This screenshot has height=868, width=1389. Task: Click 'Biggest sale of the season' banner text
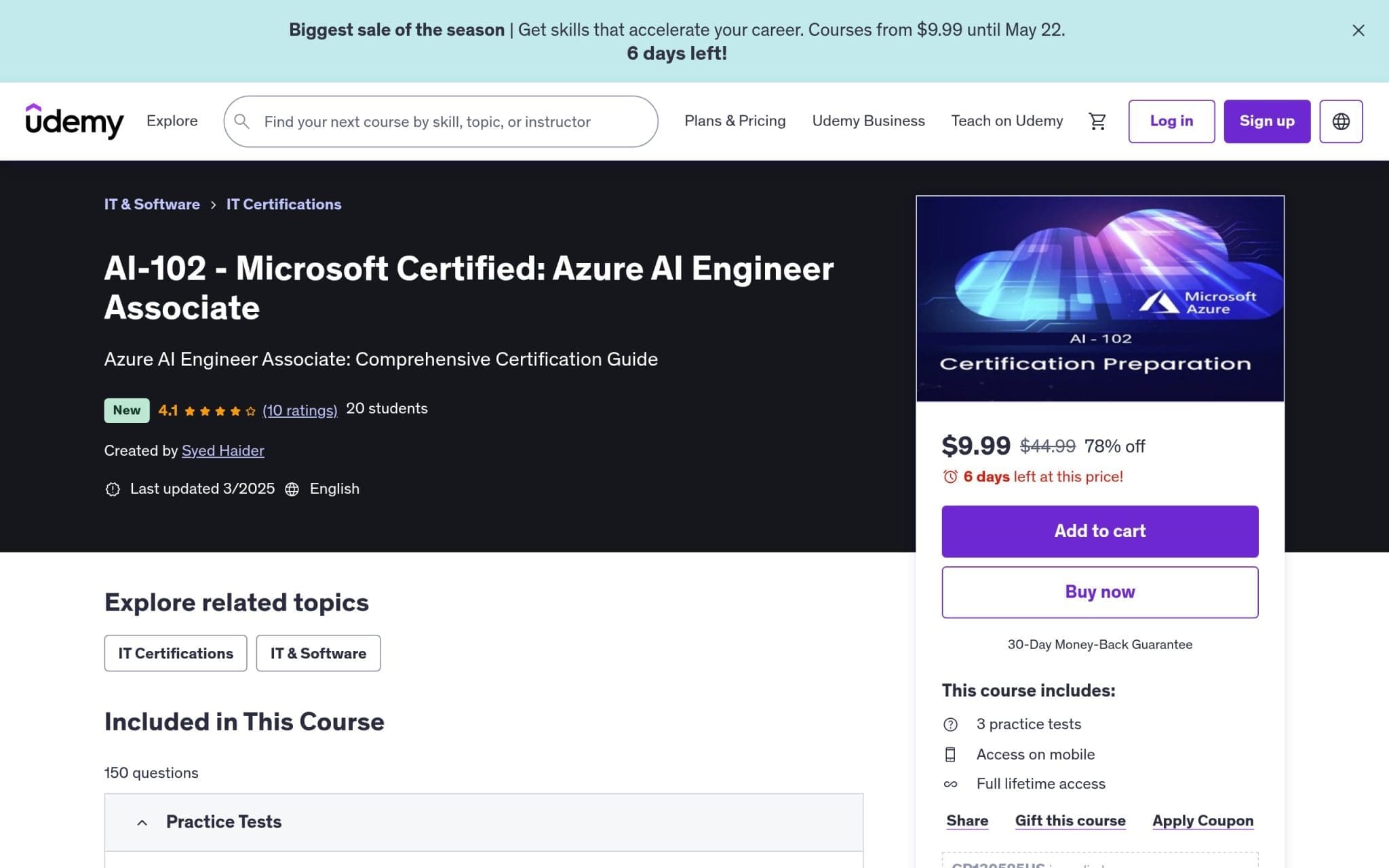pos(397,30)
